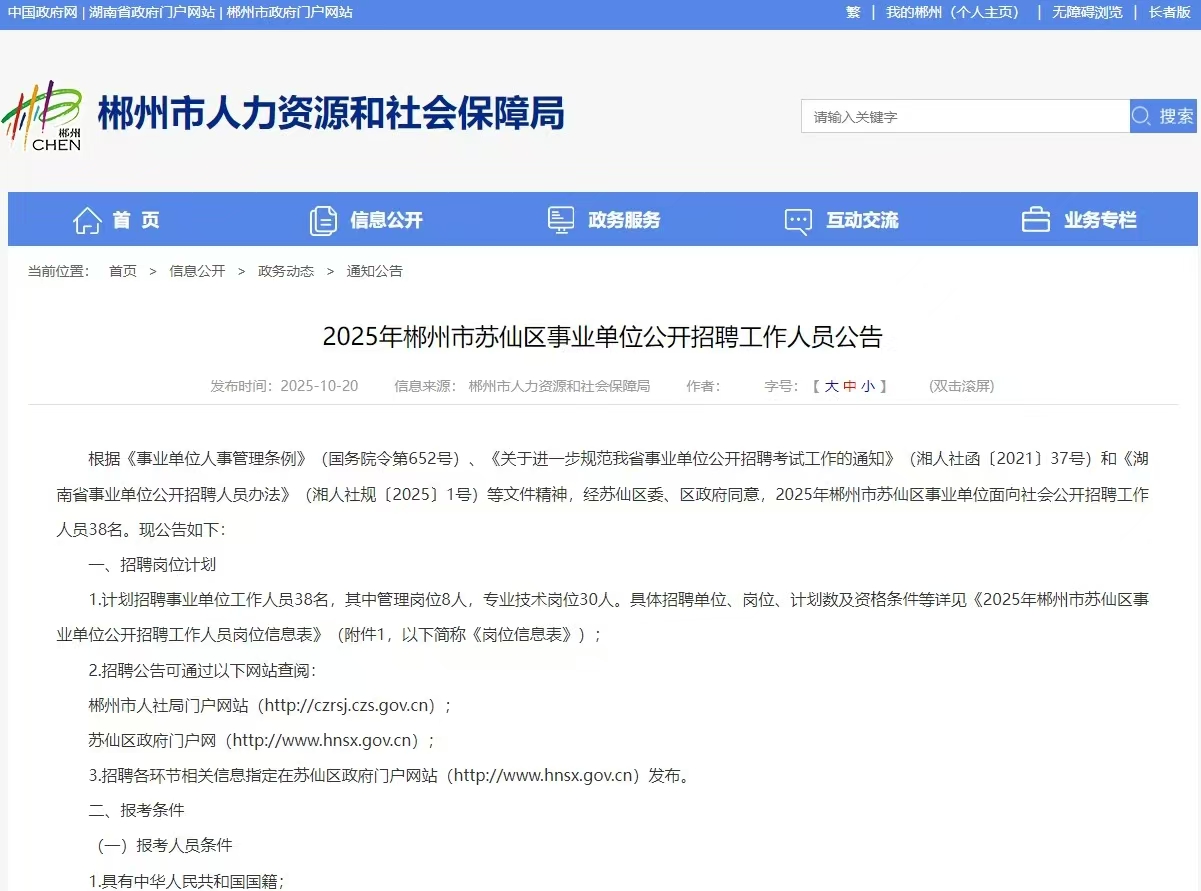Visit the 中国政府网 link
The image size is (1201, 891).
point(44,13)
